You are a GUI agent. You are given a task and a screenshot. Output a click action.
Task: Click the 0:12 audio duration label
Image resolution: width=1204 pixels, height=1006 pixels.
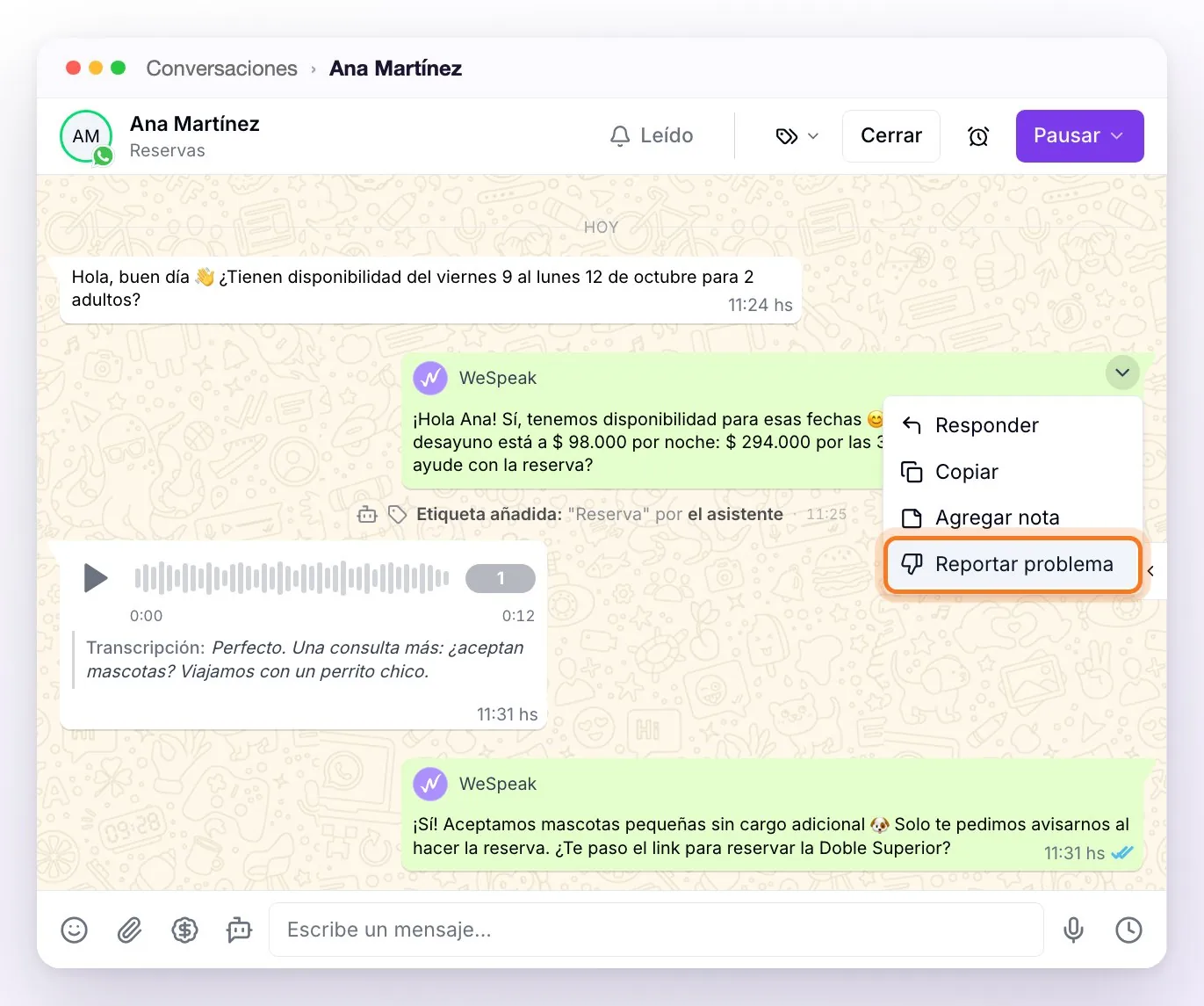518,616
